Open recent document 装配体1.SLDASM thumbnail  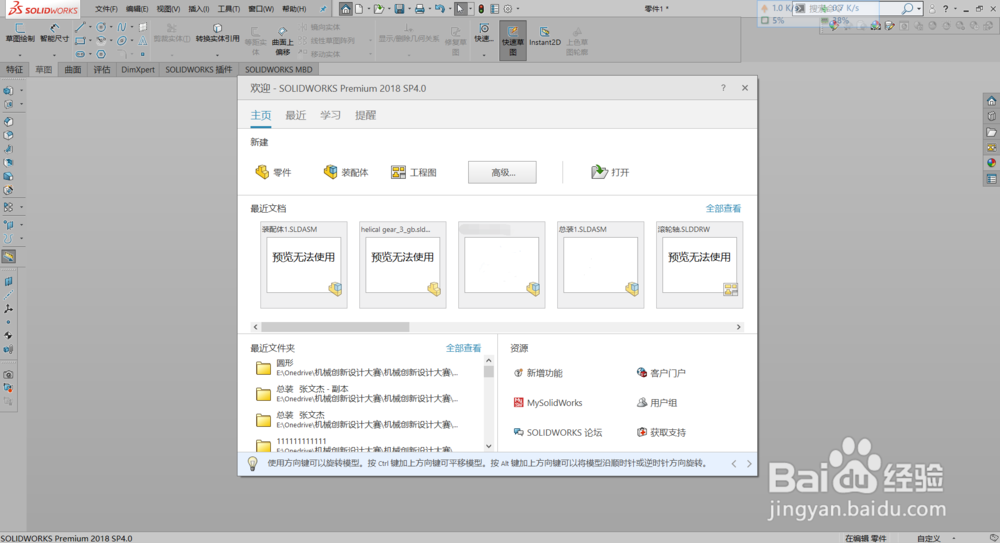click(304, 265)
